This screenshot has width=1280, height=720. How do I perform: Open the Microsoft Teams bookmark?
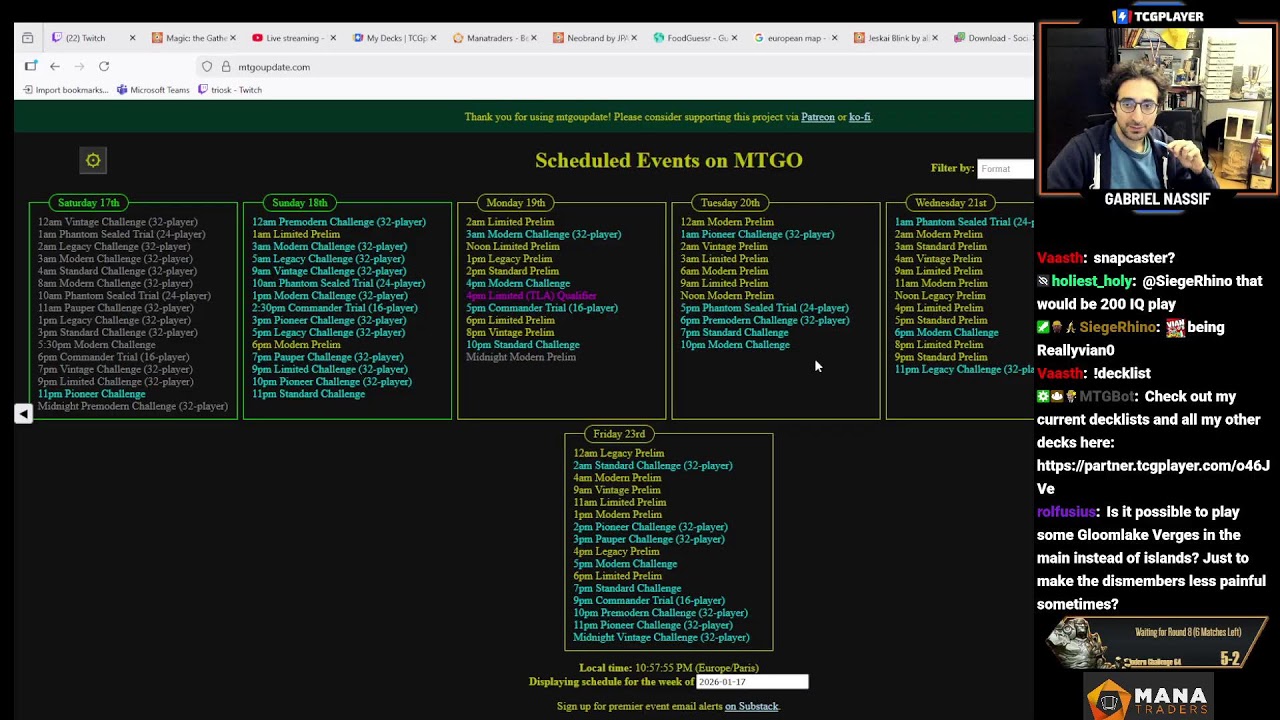click(153, 90)
